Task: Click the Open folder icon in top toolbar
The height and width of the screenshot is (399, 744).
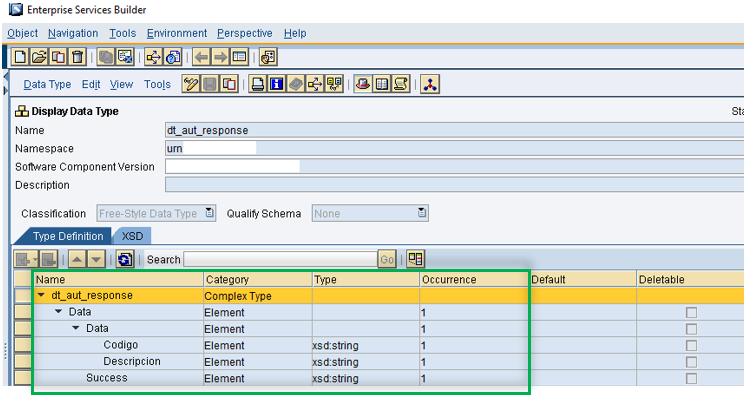Action: pyautogui.click(x=39, y=57)
